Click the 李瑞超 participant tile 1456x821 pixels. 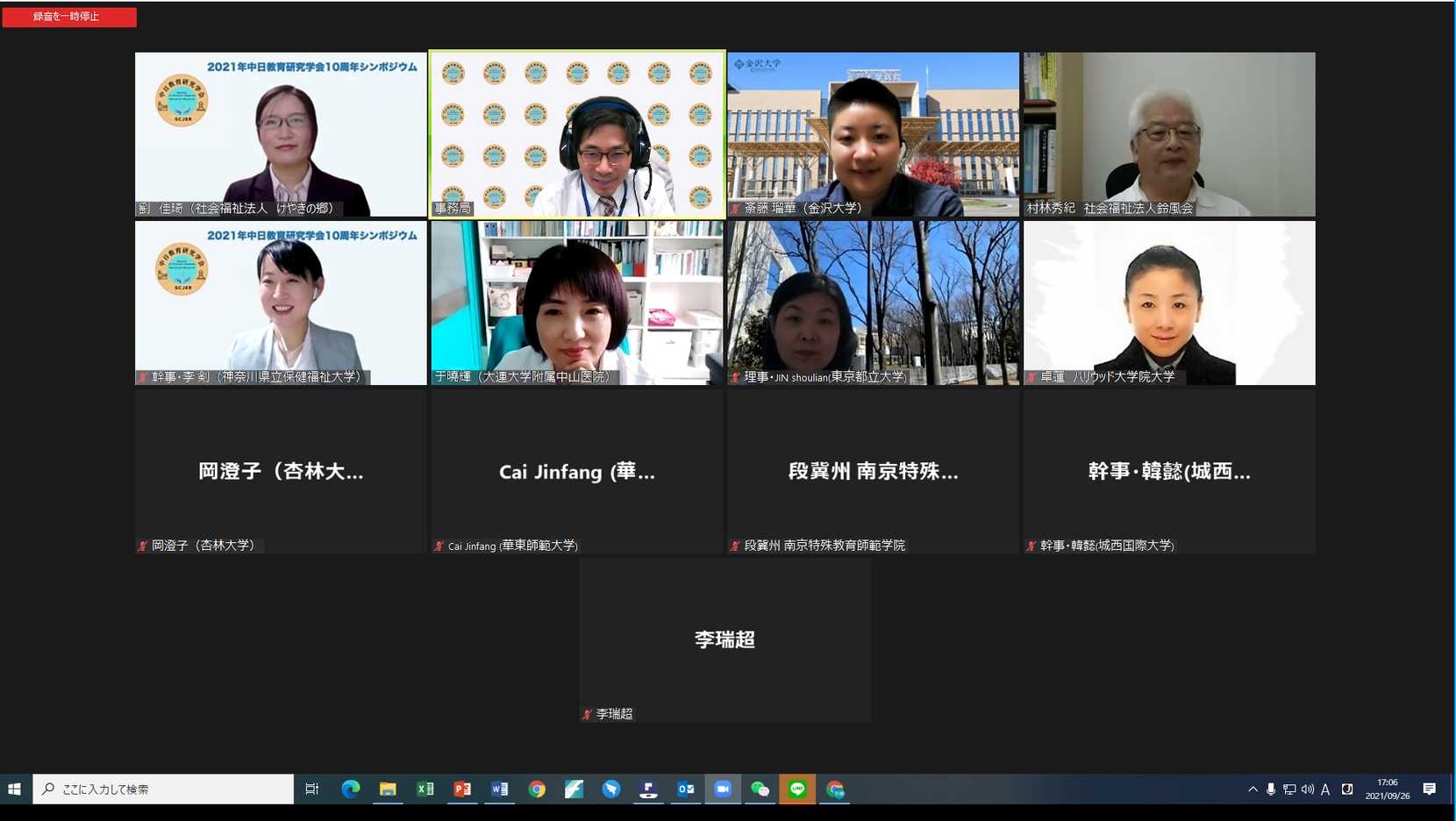pyautogui.click(x=725, y=640)
